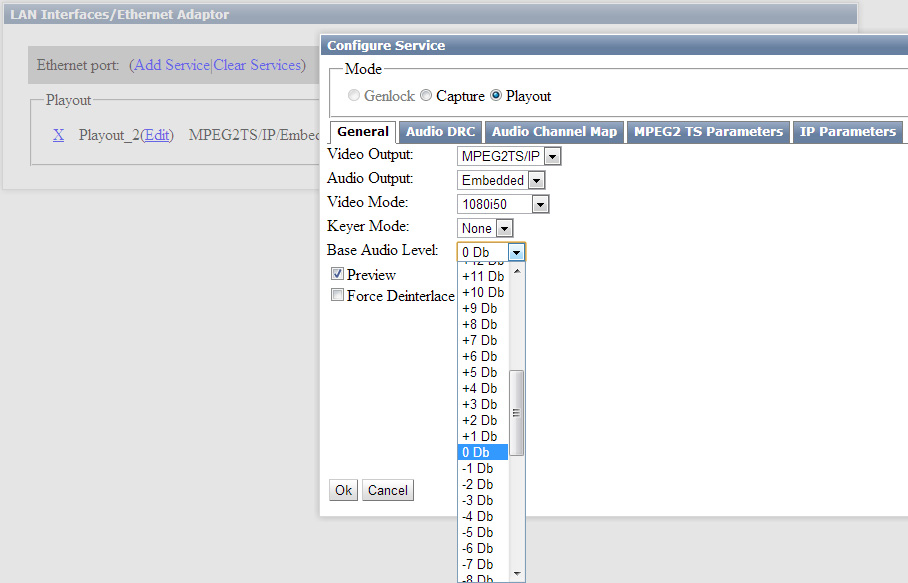Open the Audio DRC tab
The width and height of the screenshot is (908, 583).
click(440, 132)
